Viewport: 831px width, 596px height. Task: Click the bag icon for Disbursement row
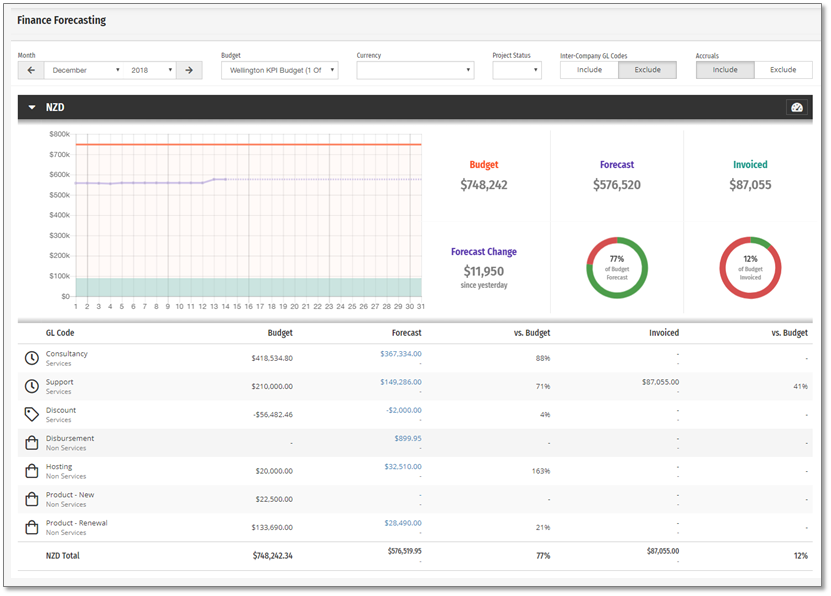pyautogui.click(x=32, y=442)
